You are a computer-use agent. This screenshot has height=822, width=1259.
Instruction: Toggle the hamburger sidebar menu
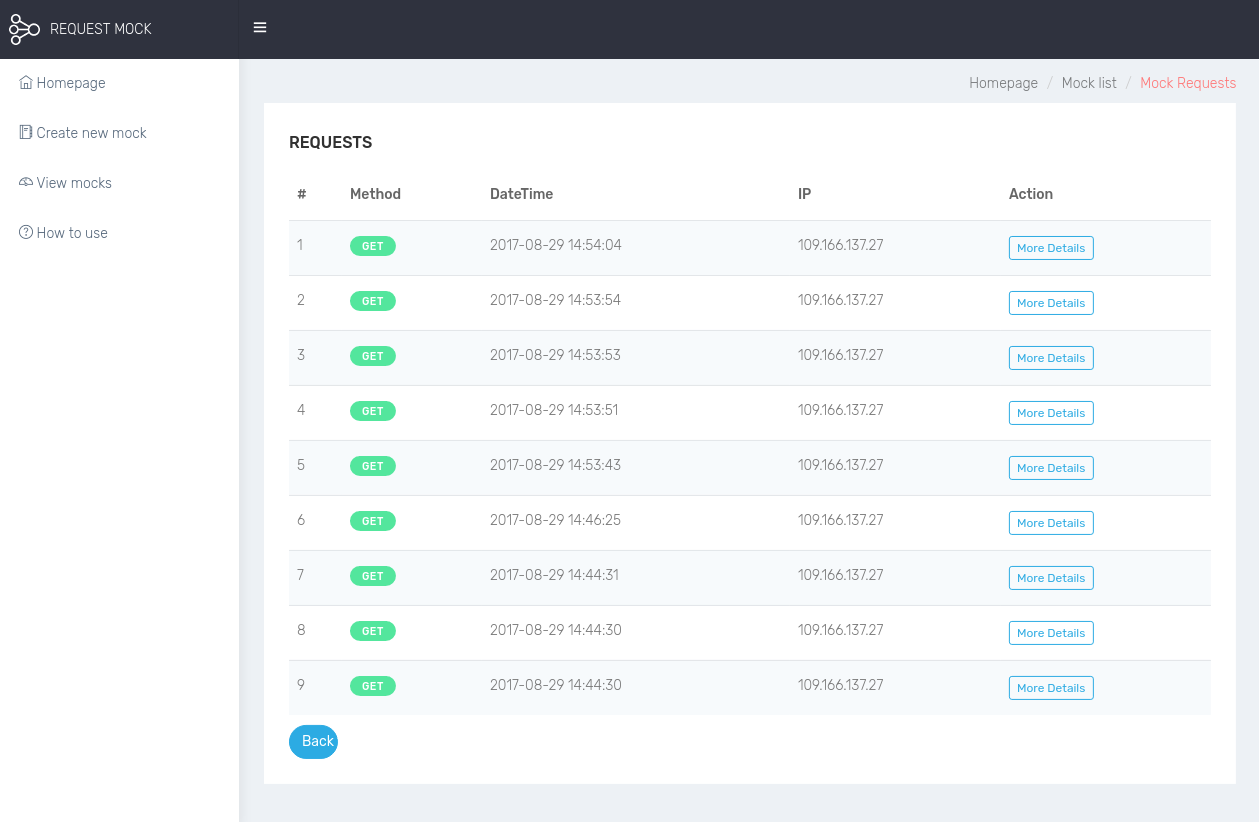[260, 28]
